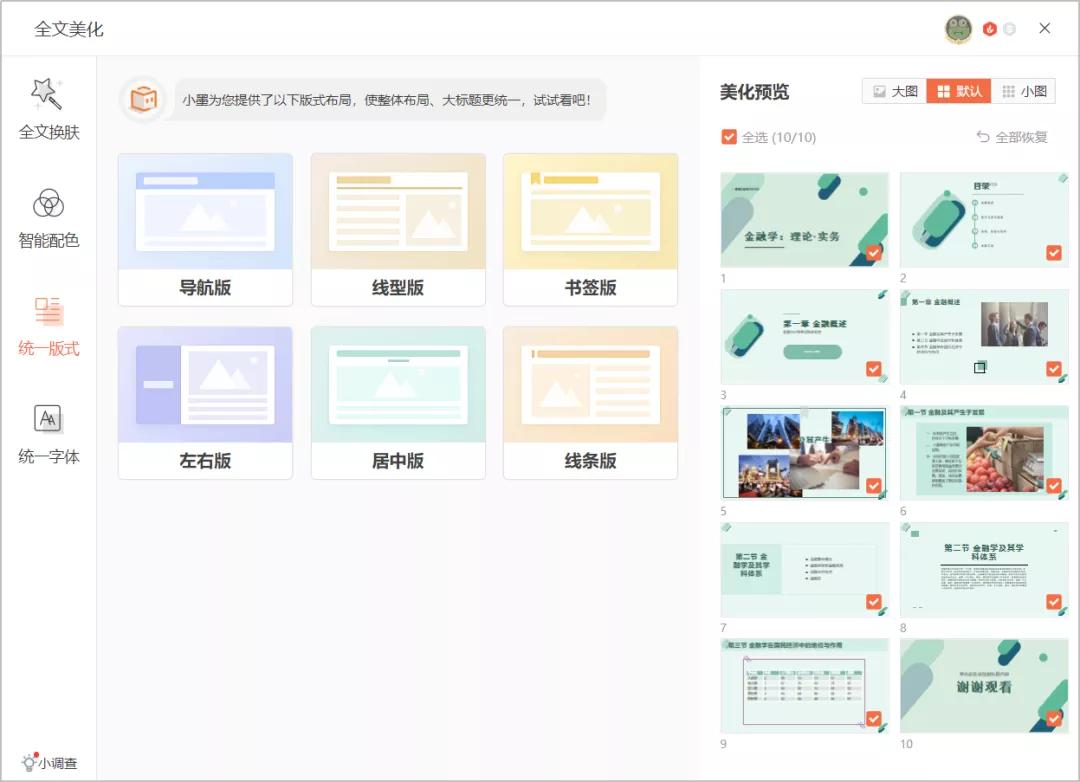Click the 统一版式 sidebar icon
The height and width of the screenshot is (782, 1080).
click(47, 328)
